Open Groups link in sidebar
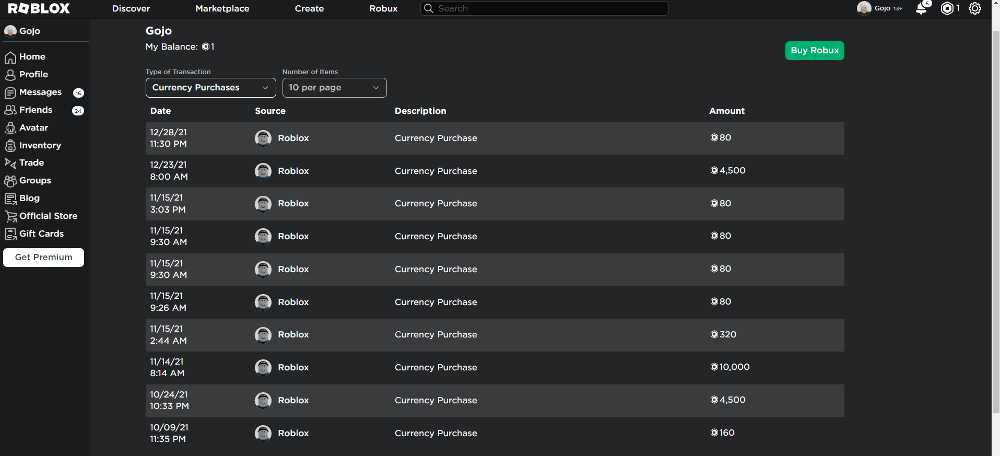Image resolution: width=1000 pixels, height=456 pixels. coord(35,180)
